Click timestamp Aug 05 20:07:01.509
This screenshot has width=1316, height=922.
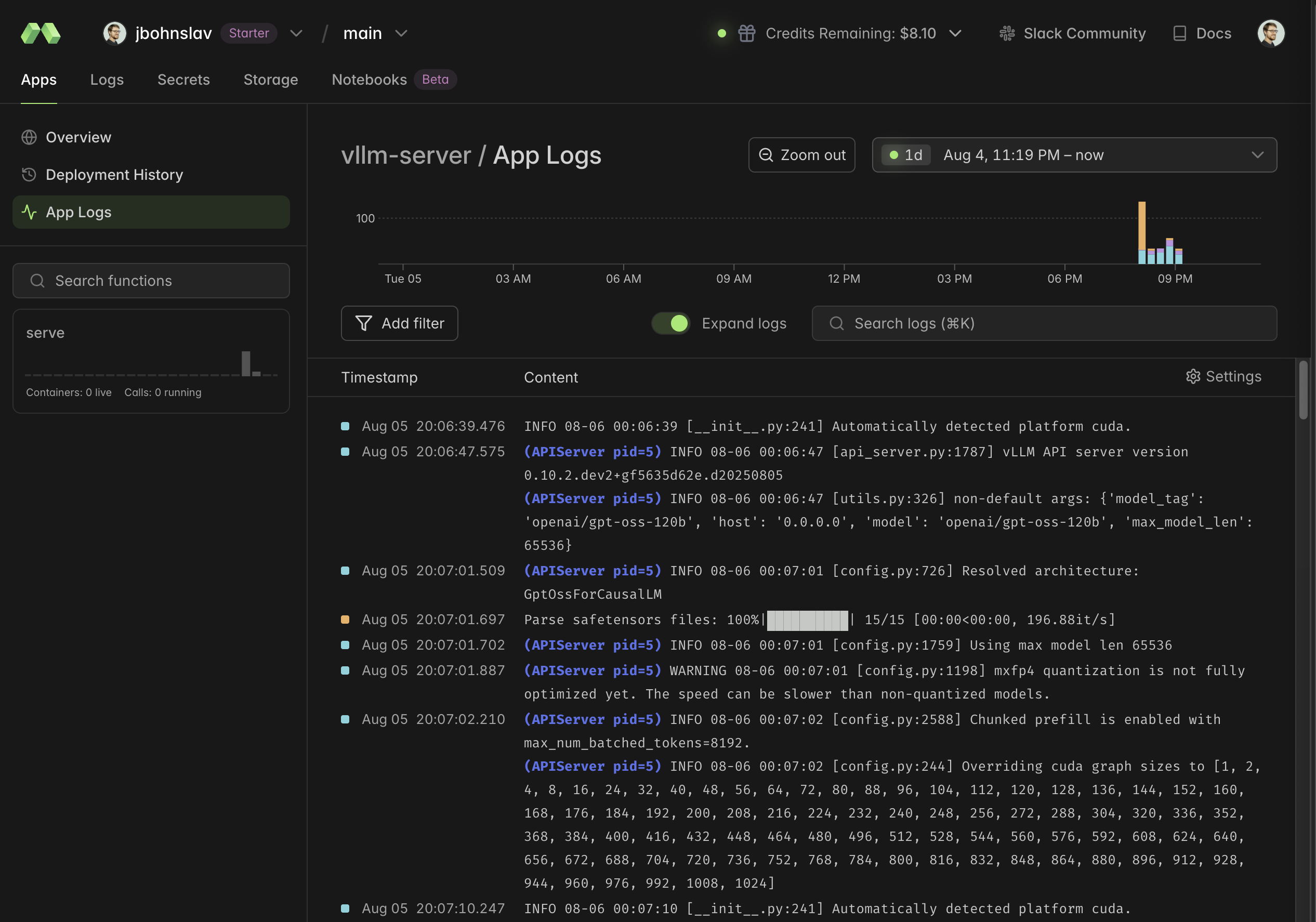(x=433, y=571)
